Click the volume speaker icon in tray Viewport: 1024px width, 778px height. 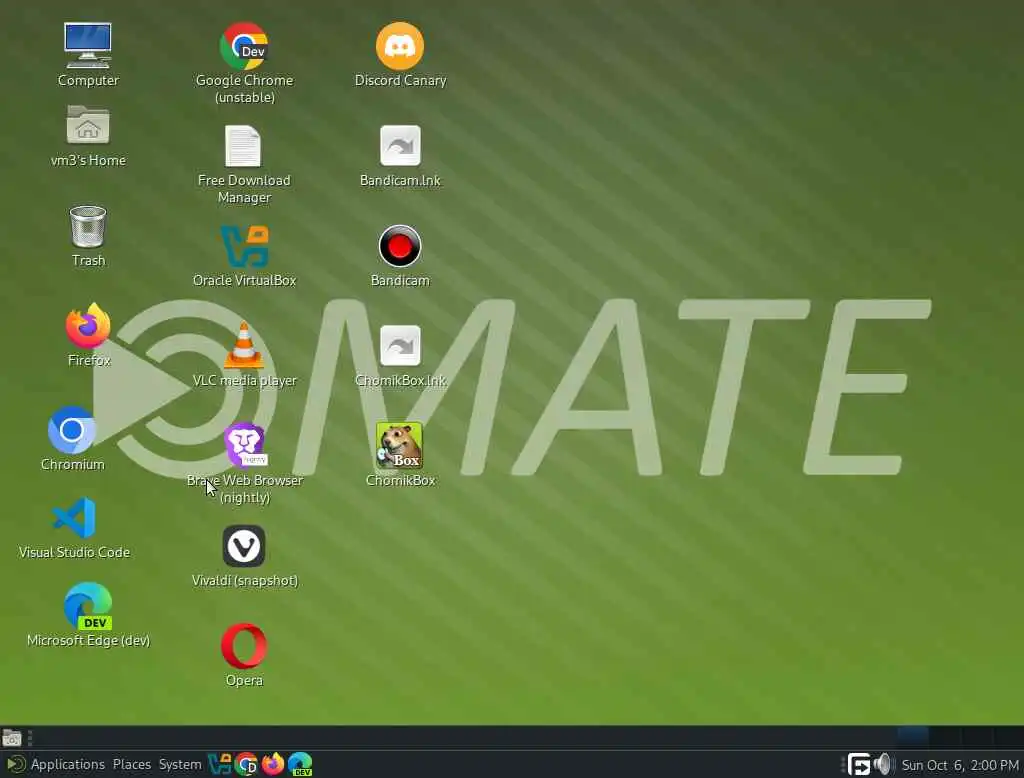882,764
